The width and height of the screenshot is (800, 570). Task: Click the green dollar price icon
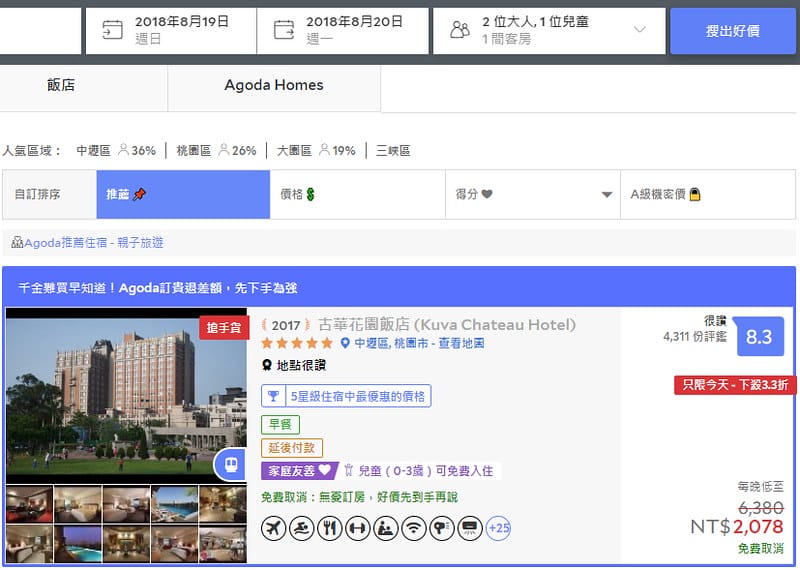pos(310,194)
